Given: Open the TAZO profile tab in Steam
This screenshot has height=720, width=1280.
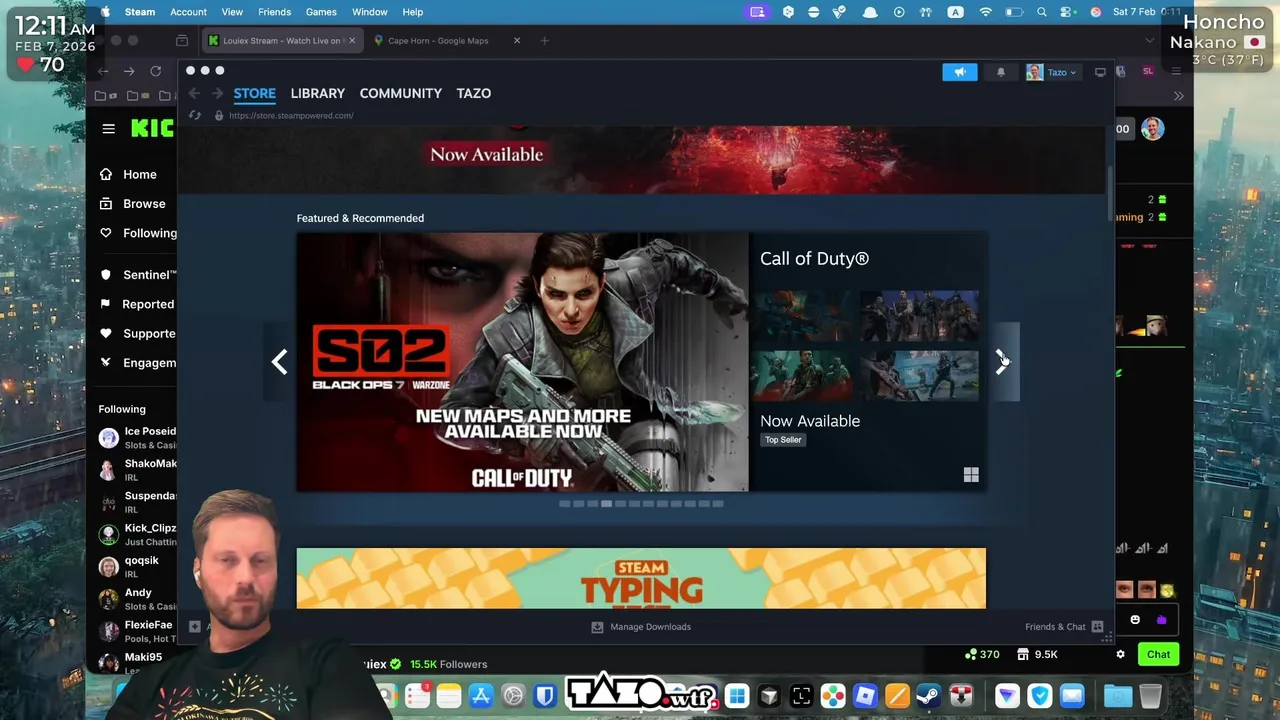Looking at the screenshot, I should coord(474,93).
